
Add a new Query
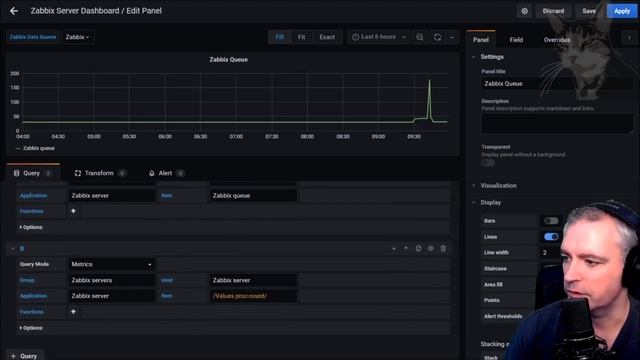coord(24,356)
